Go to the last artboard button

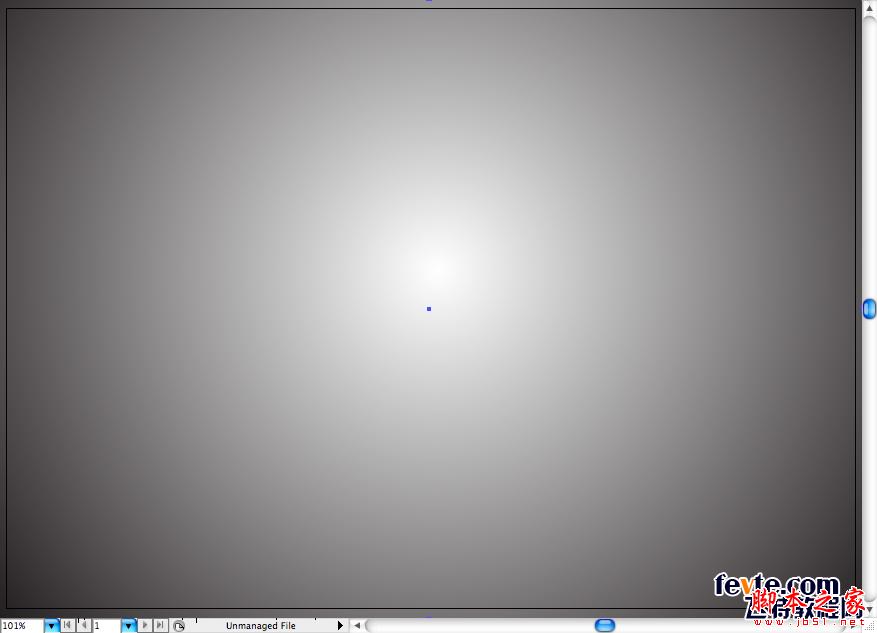[161, 625]
